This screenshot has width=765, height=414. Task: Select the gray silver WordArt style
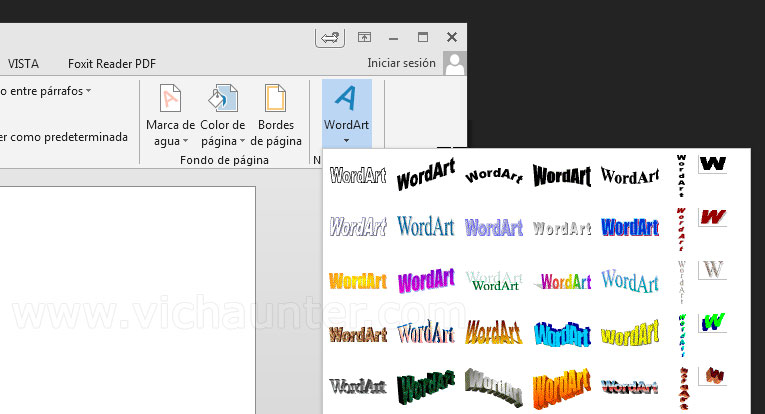pos(562,228)
